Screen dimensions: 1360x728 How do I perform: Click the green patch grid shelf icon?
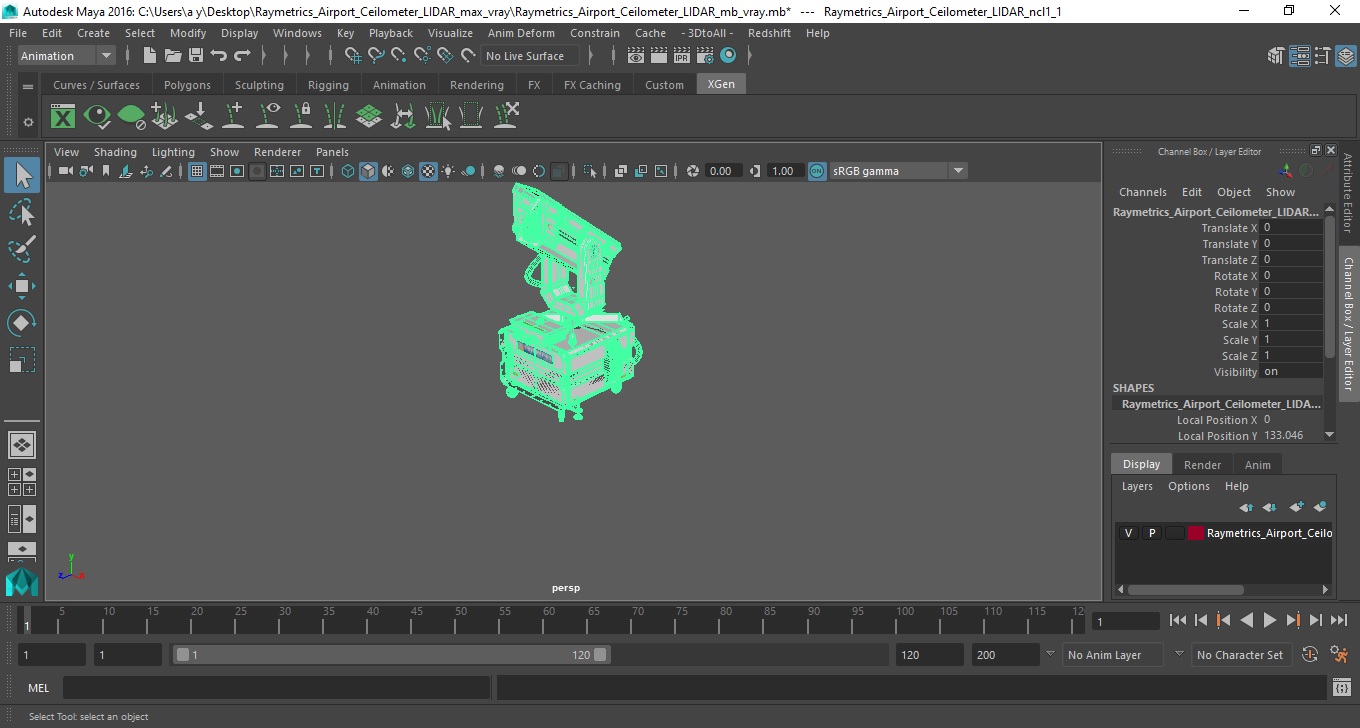(x=369, y=116)
